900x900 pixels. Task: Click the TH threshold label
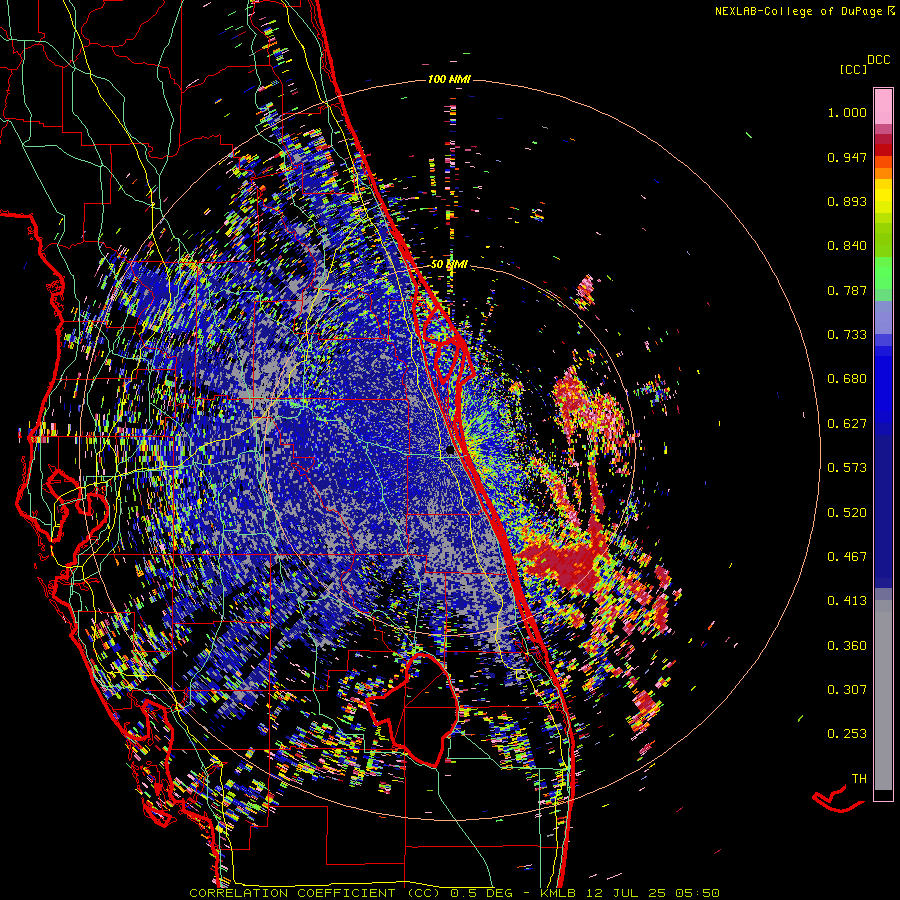tap(859, 779)
